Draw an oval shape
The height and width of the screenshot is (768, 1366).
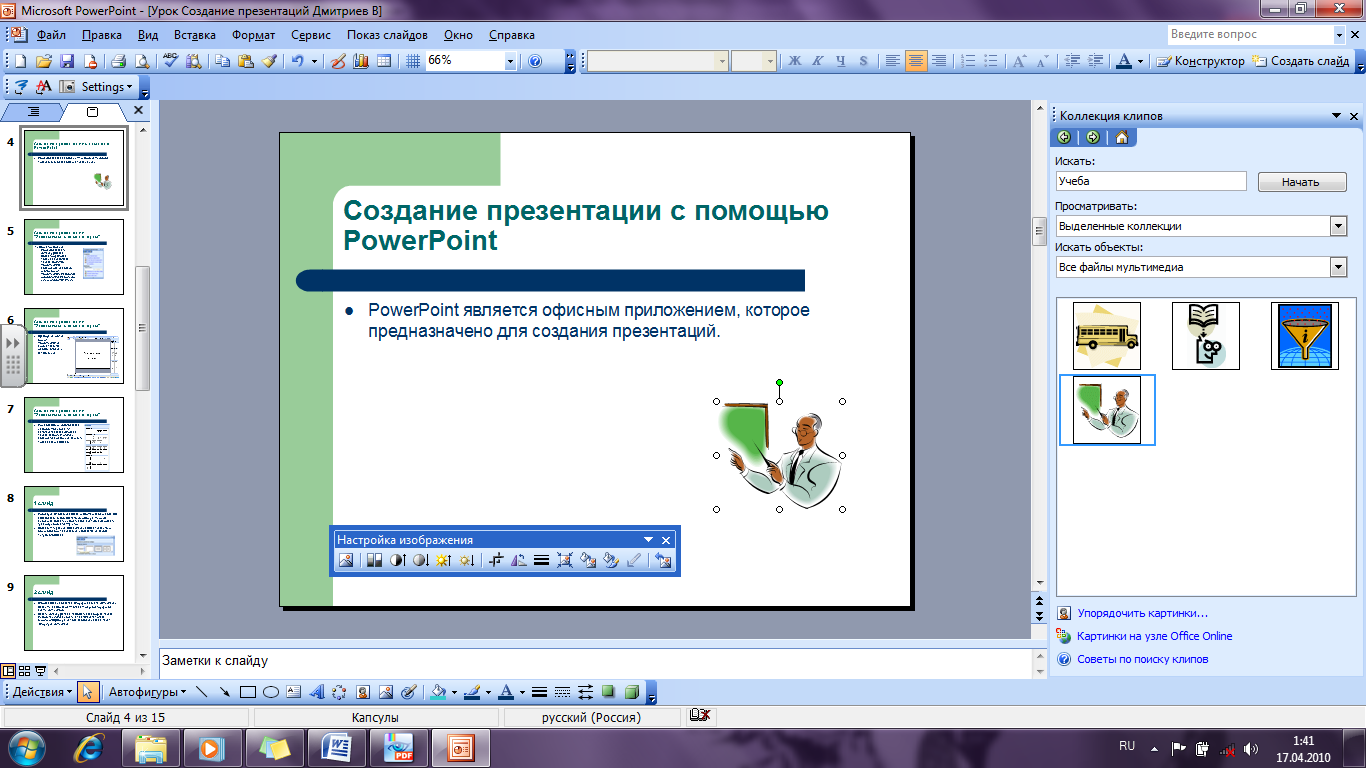(271, 692)
